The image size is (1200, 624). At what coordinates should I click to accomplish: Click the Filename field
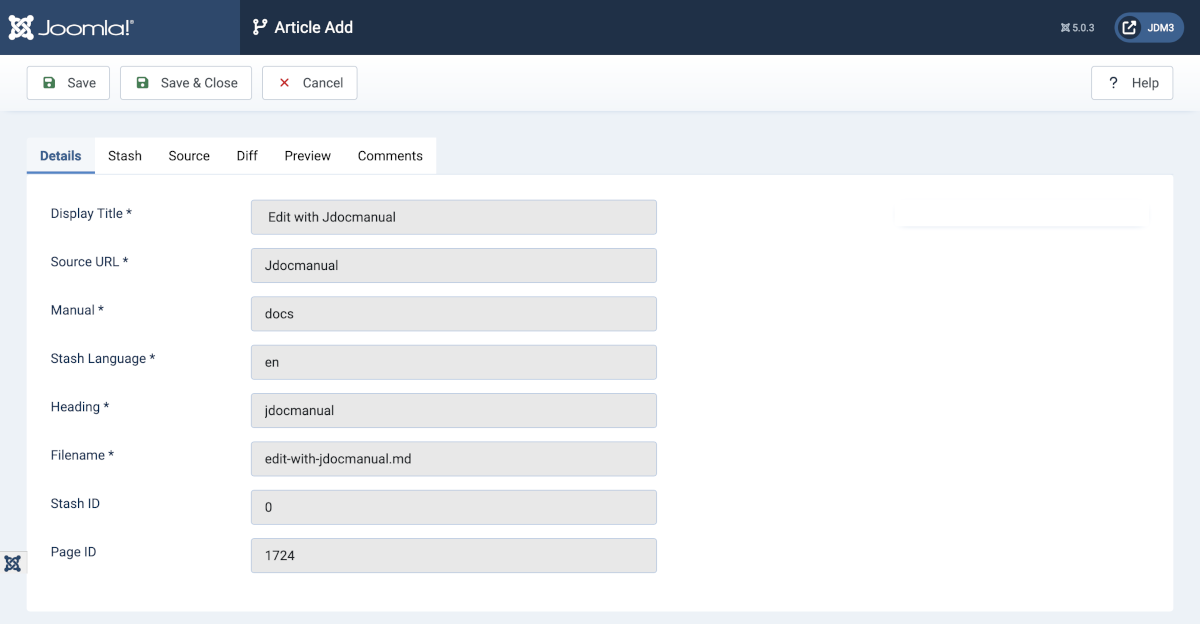pyautogui.click(x=454, y=459)
